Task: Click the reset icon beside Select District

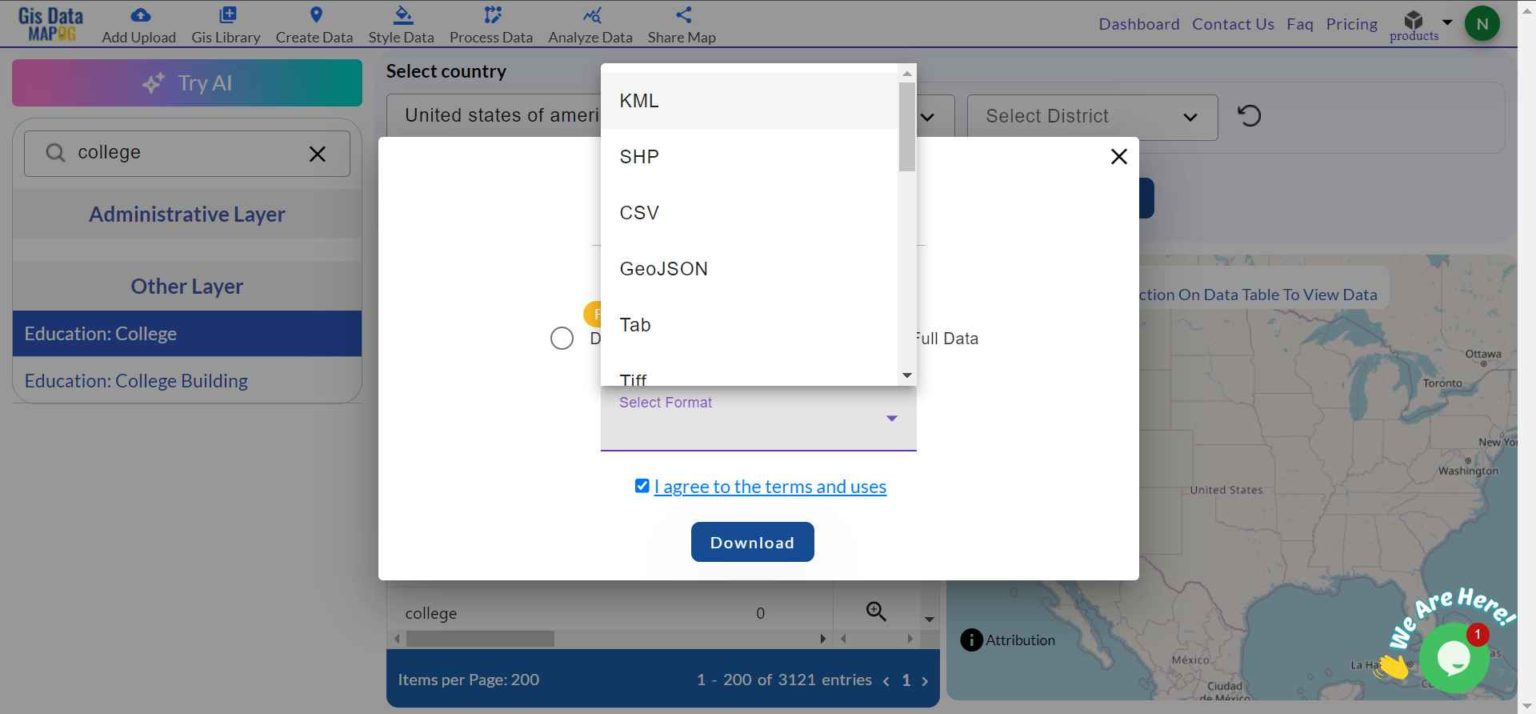Action: [x=1248, y=115]
